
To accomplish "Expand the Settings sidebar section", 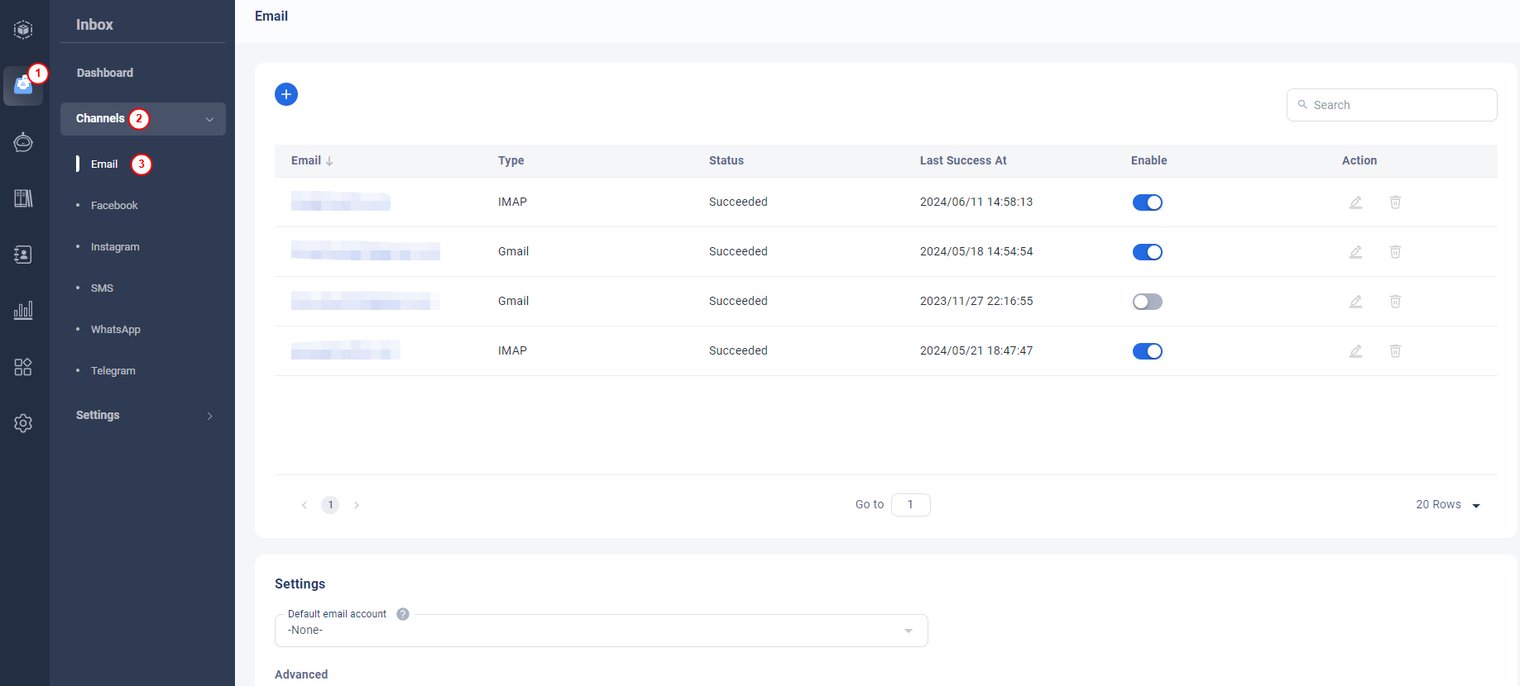I will tap(143, 415).
